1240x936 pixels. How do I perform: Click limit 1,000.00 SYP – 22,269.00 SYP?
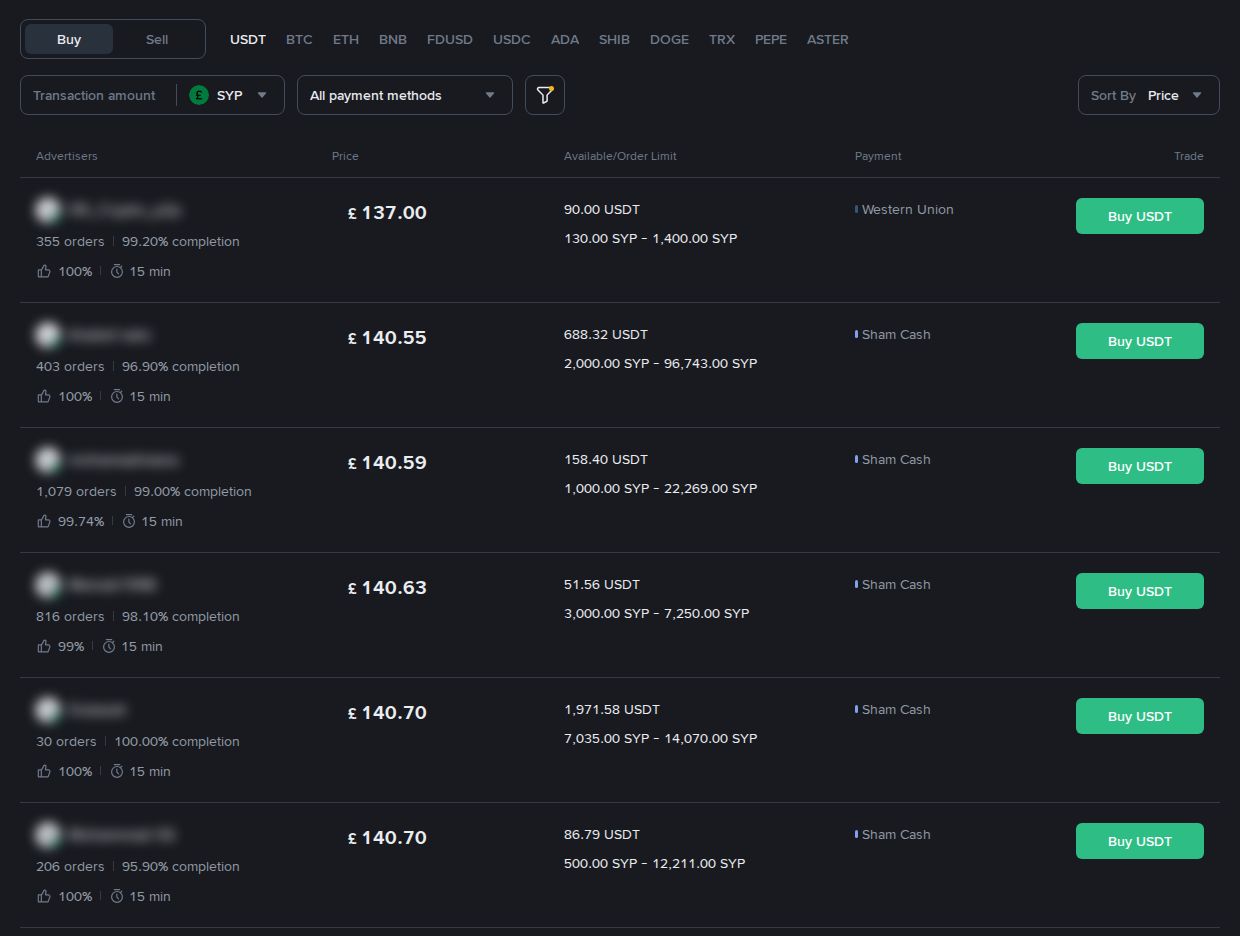tap(660, 488)
